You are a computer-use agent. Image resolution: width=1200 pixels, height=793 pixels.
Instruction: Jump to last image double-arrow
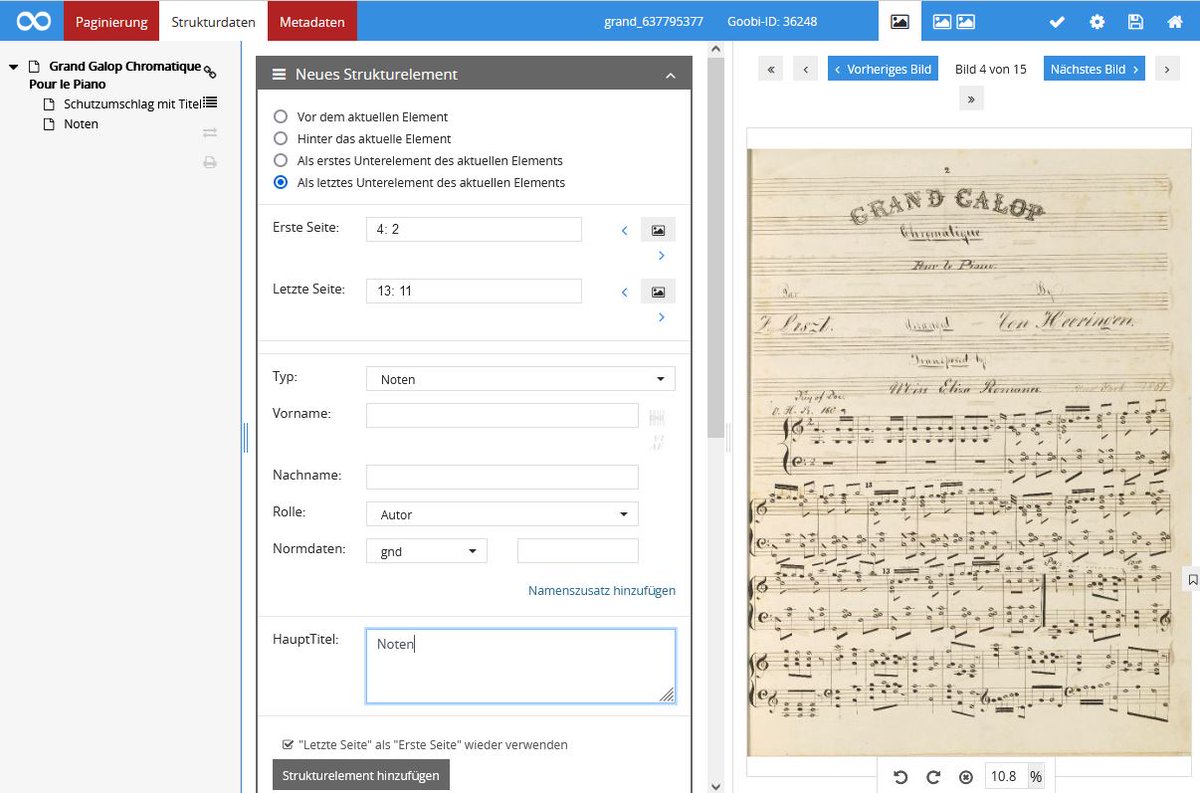970,98
